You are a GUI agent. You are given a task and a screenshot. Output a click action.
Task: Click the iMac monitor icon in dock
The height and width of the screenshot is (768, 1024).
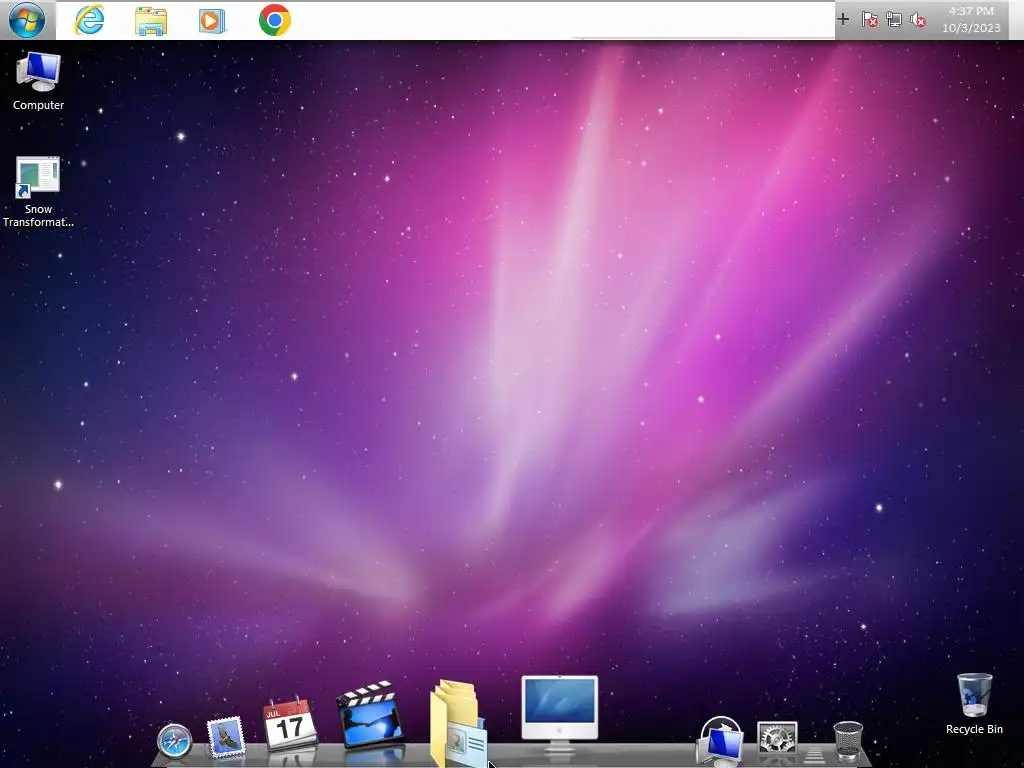click(x=560, y=712)
